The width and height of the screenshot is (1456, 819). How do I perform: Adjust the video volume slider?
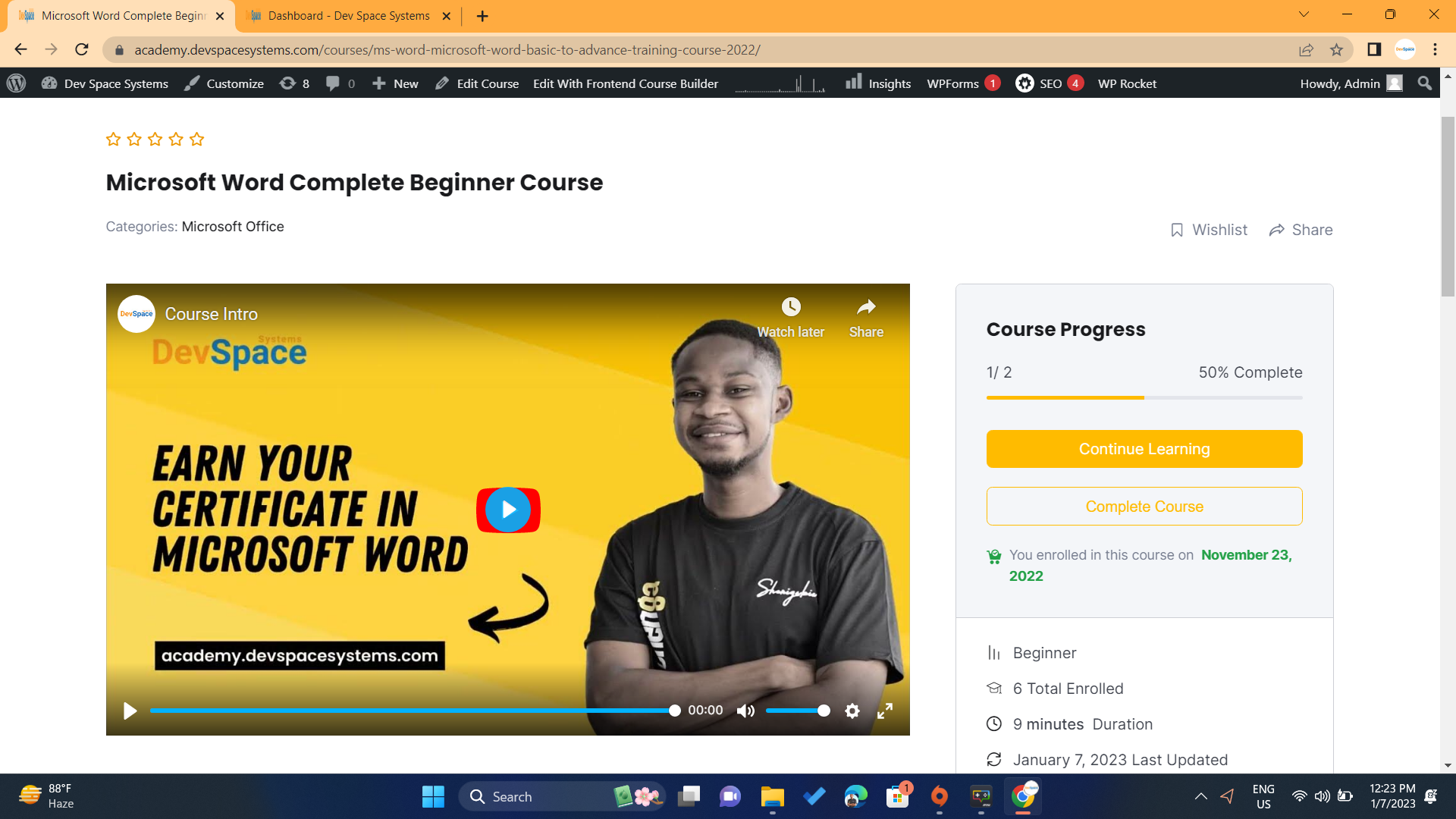point(798,711)
